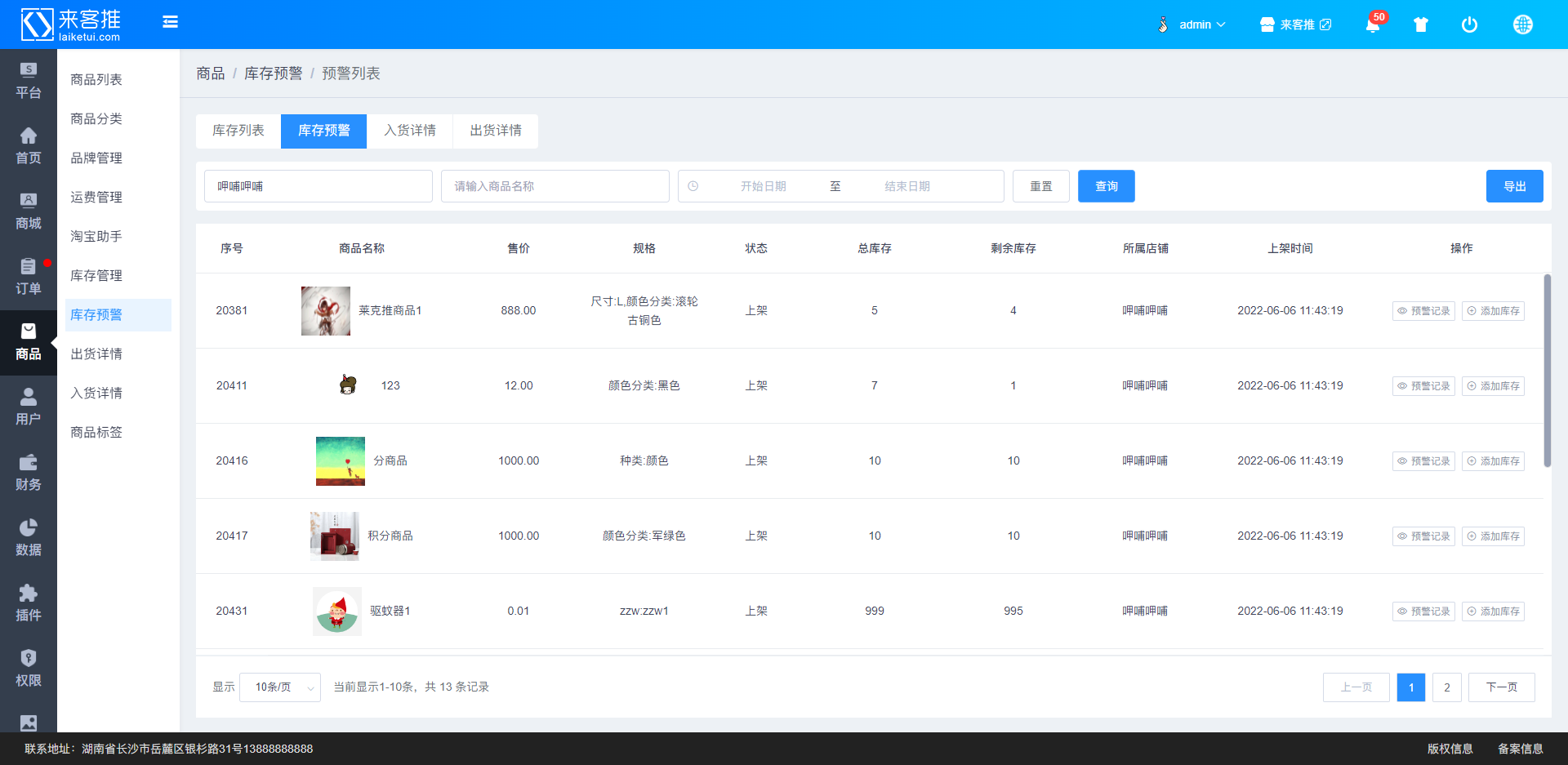
Task: Toggle the hamburger sidebar menu icon
Action: pos(170,22)
